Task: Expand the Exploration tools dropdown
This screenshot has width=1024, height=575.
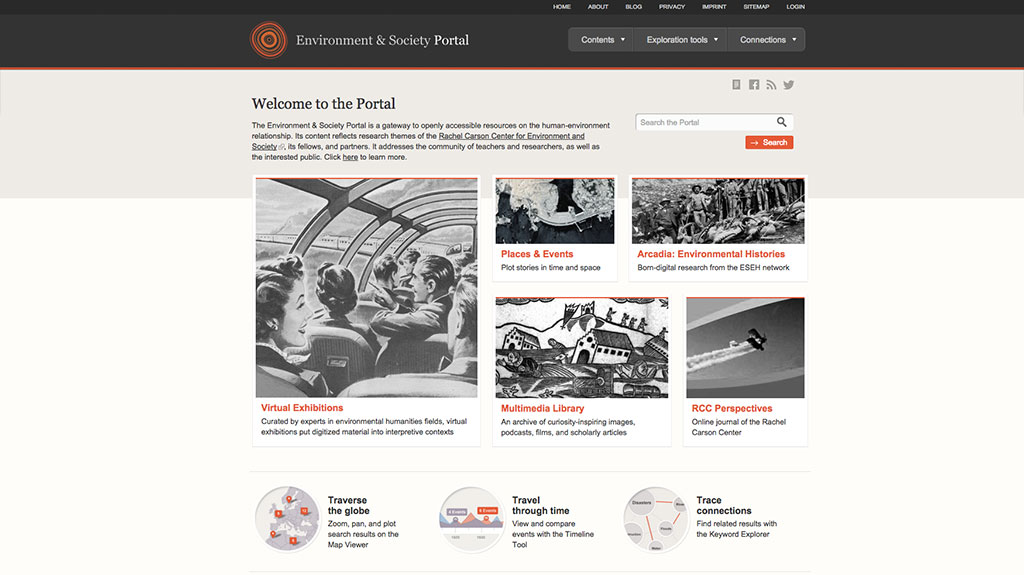Action: [681, 40]
